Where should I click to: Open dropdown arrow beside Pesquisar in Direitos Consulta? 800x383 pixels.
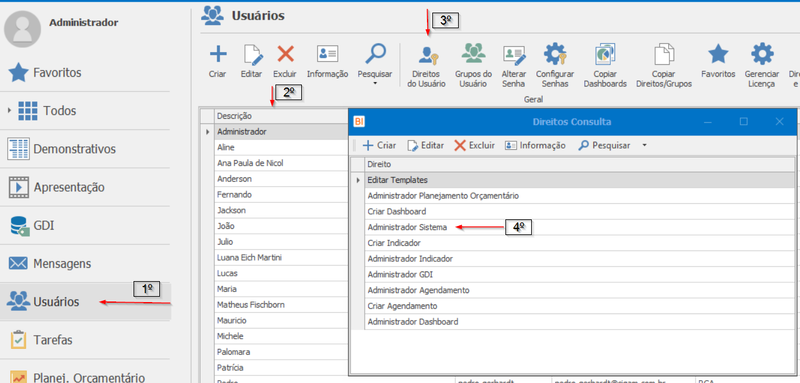pos(644,145)
